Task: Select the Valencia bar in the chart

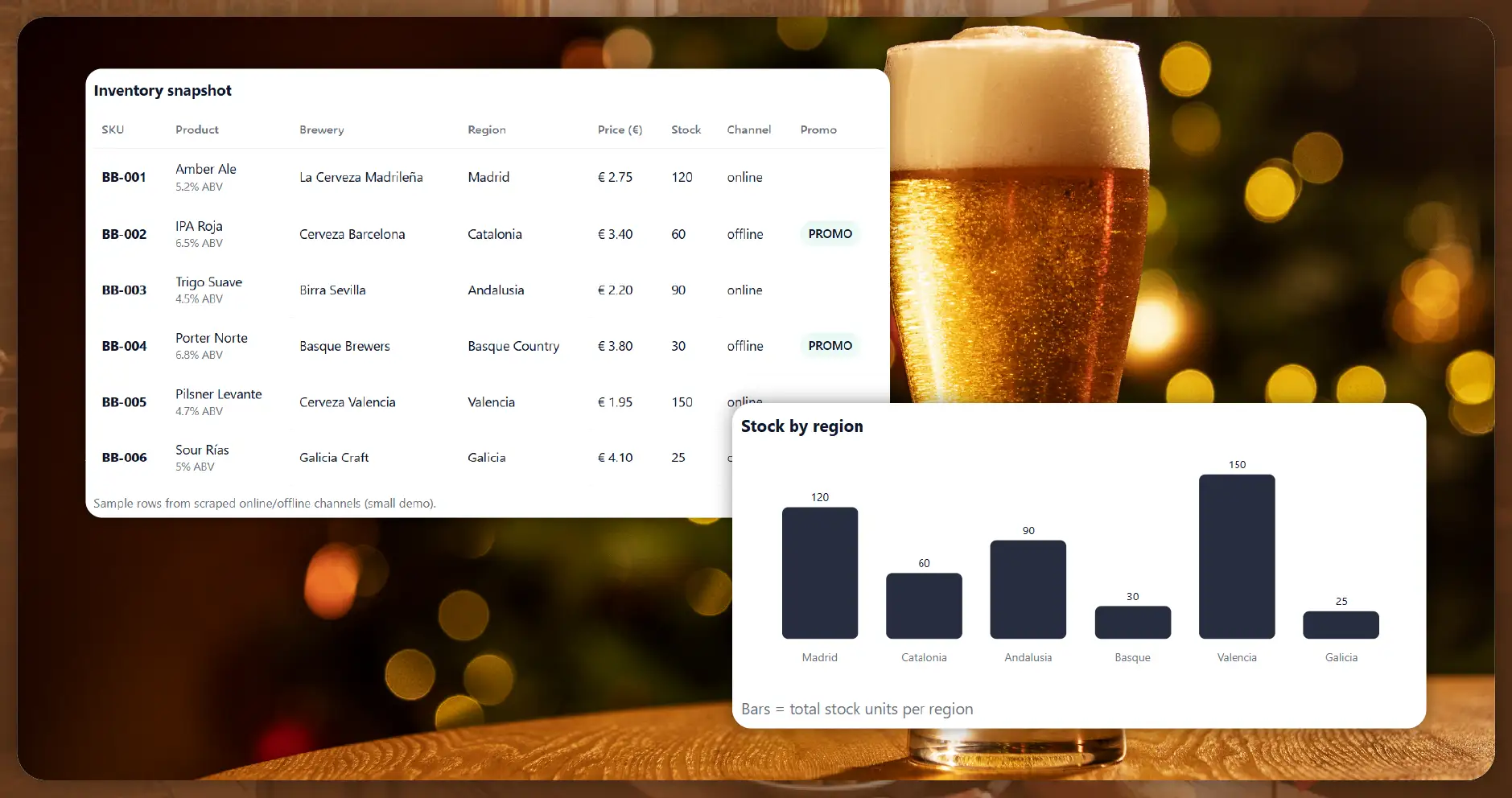Action: (x=1237, y=557)
